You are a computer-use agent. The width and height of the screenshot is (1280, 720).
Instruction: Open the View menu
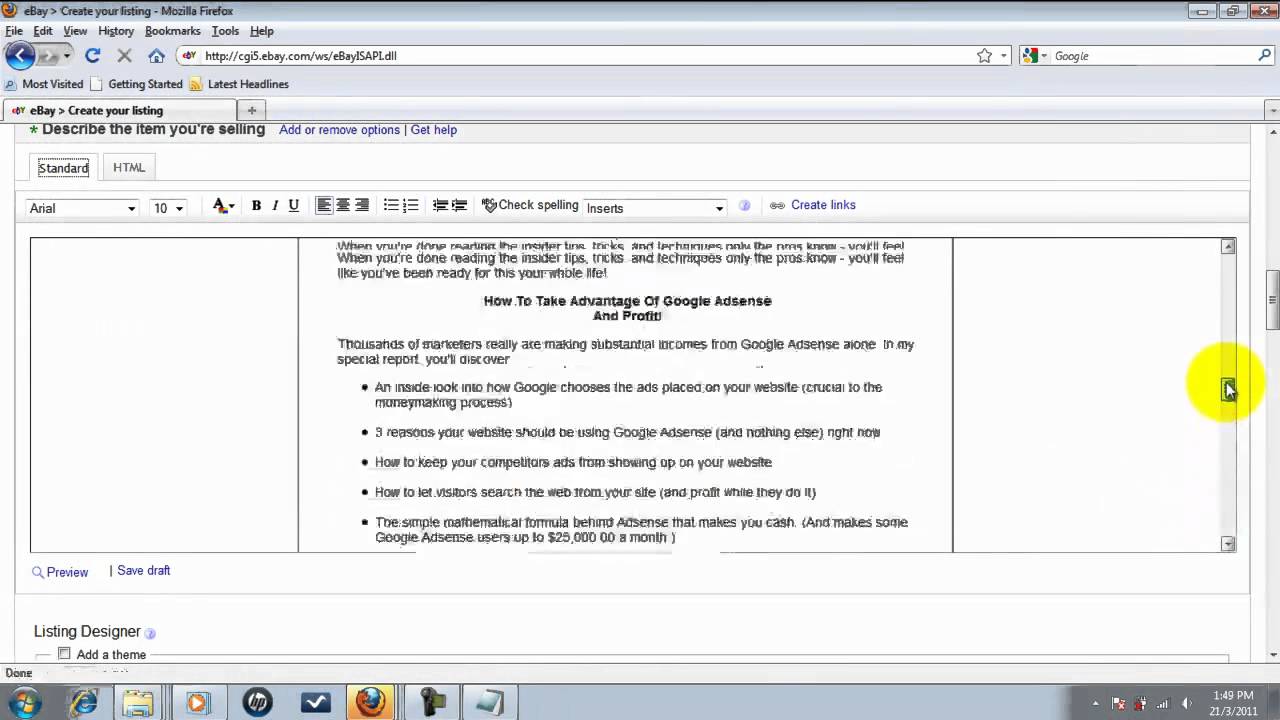[75, 31]
